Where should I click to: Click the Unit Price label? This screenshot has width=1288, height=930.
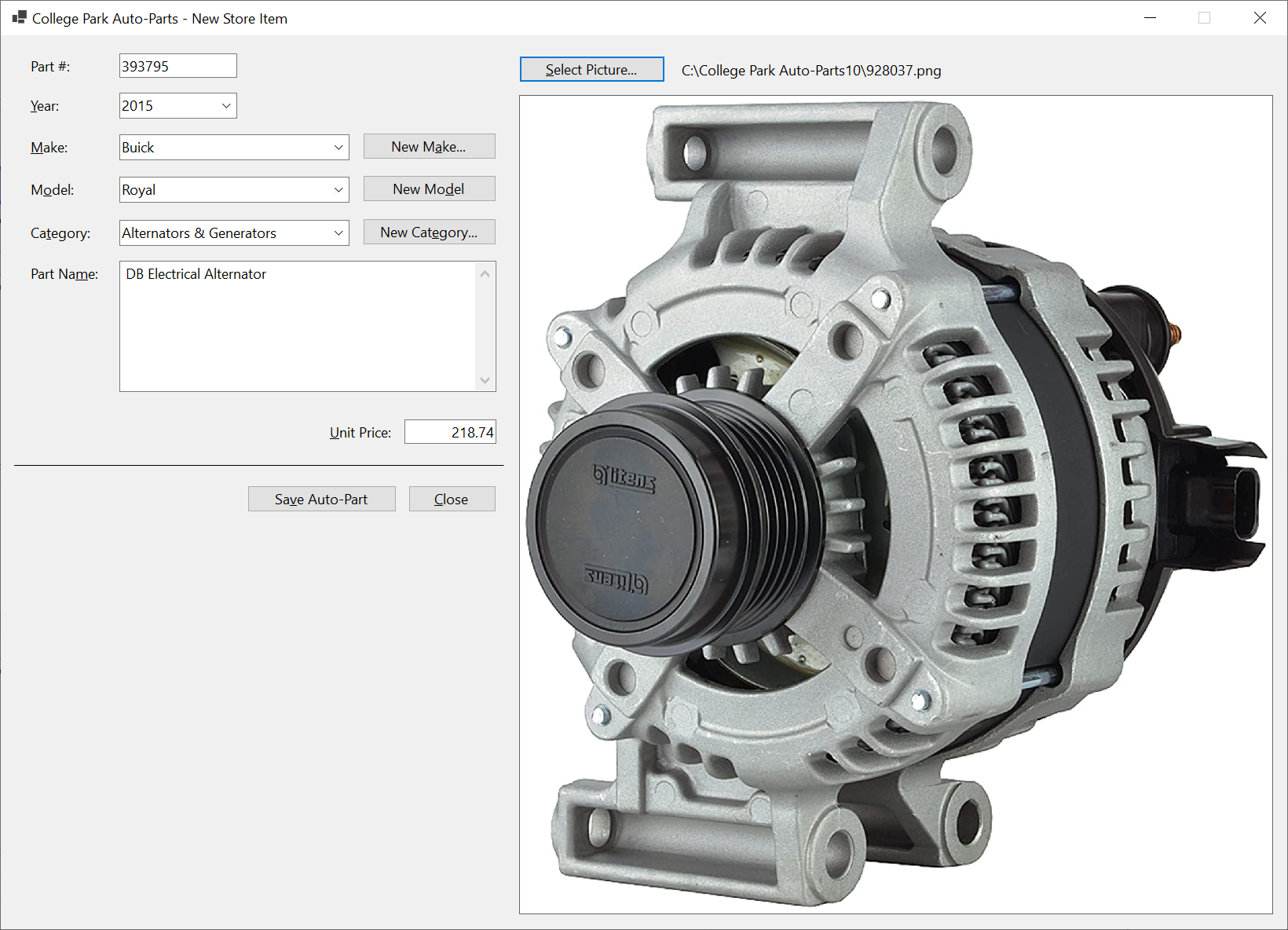point(360,433)
